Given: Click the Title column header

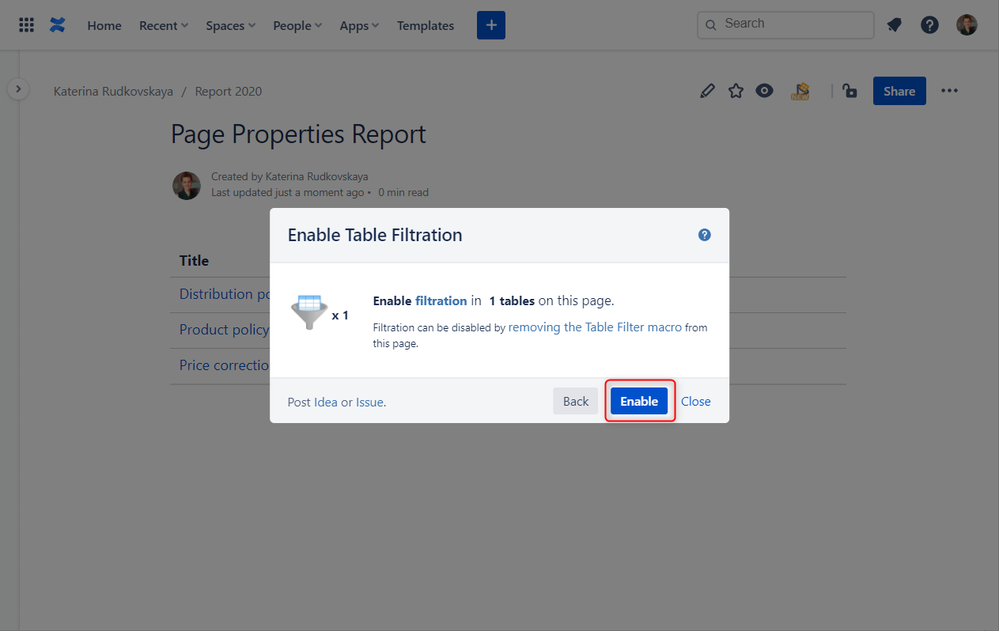Looking at the screenshot, I should (x=194, y=261).
